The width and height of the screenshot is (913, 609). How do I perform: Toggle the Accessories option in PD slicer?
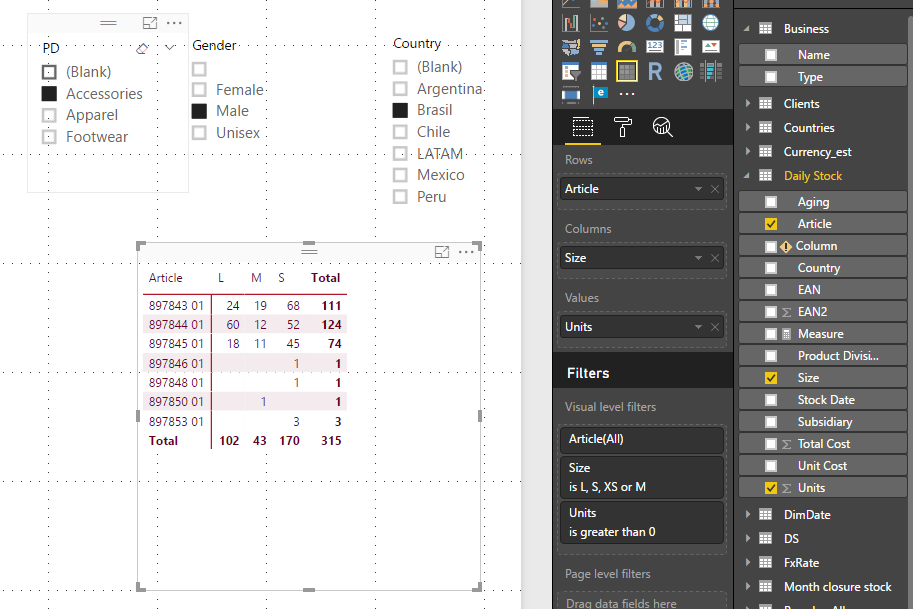tap(49, 94)
